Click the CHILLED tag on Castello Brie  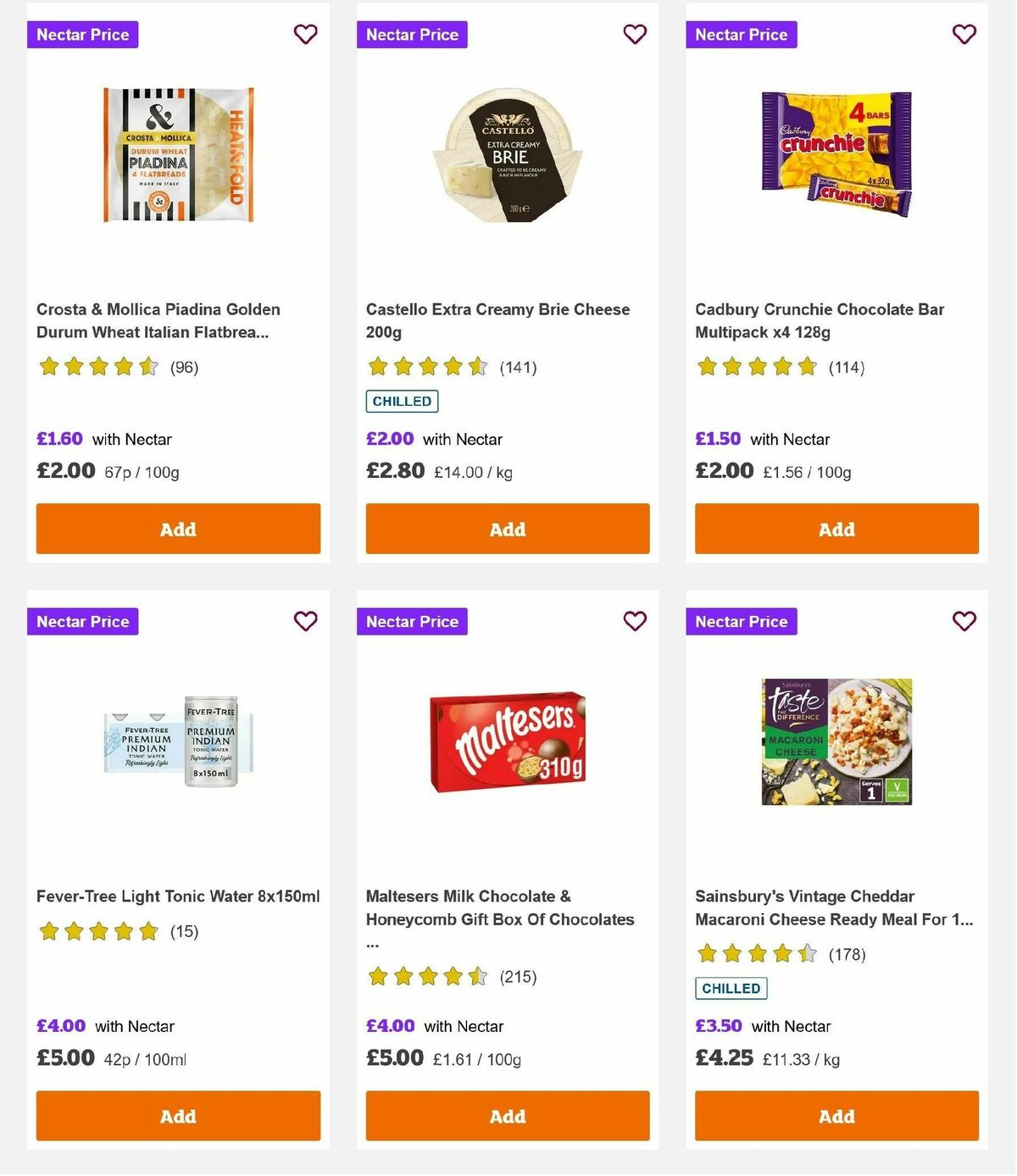[401, 401]
